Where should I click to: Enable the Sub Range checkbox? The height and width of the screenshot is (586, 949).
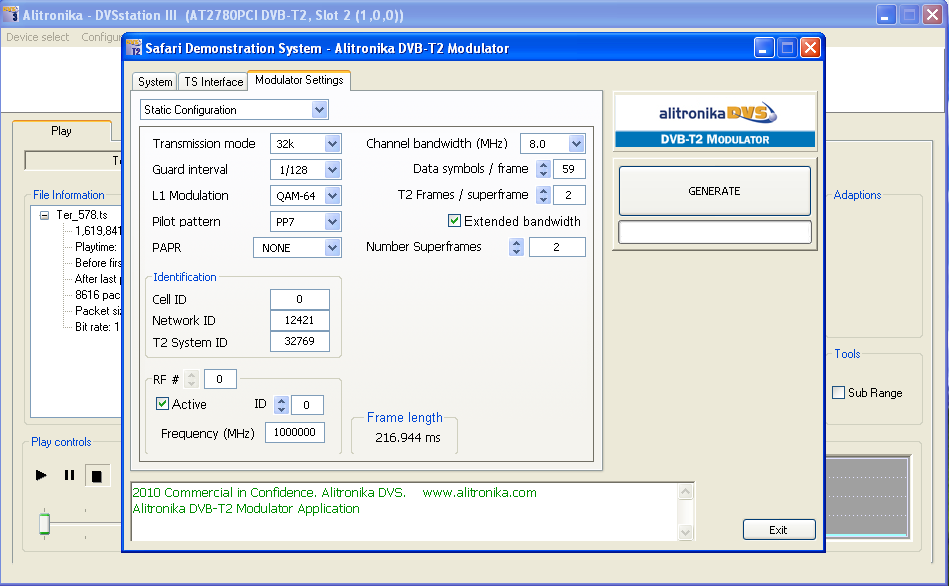tap(838, 393)
